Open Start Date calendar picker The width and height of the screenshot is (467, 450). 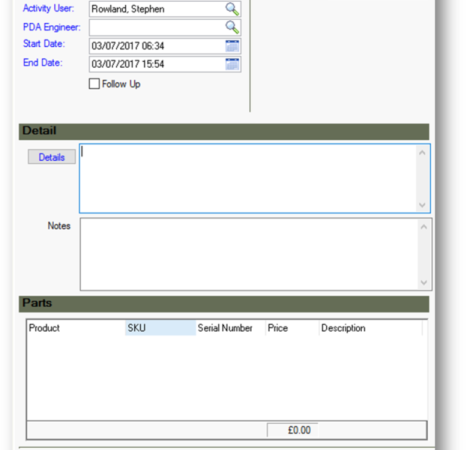click(232, 46)
